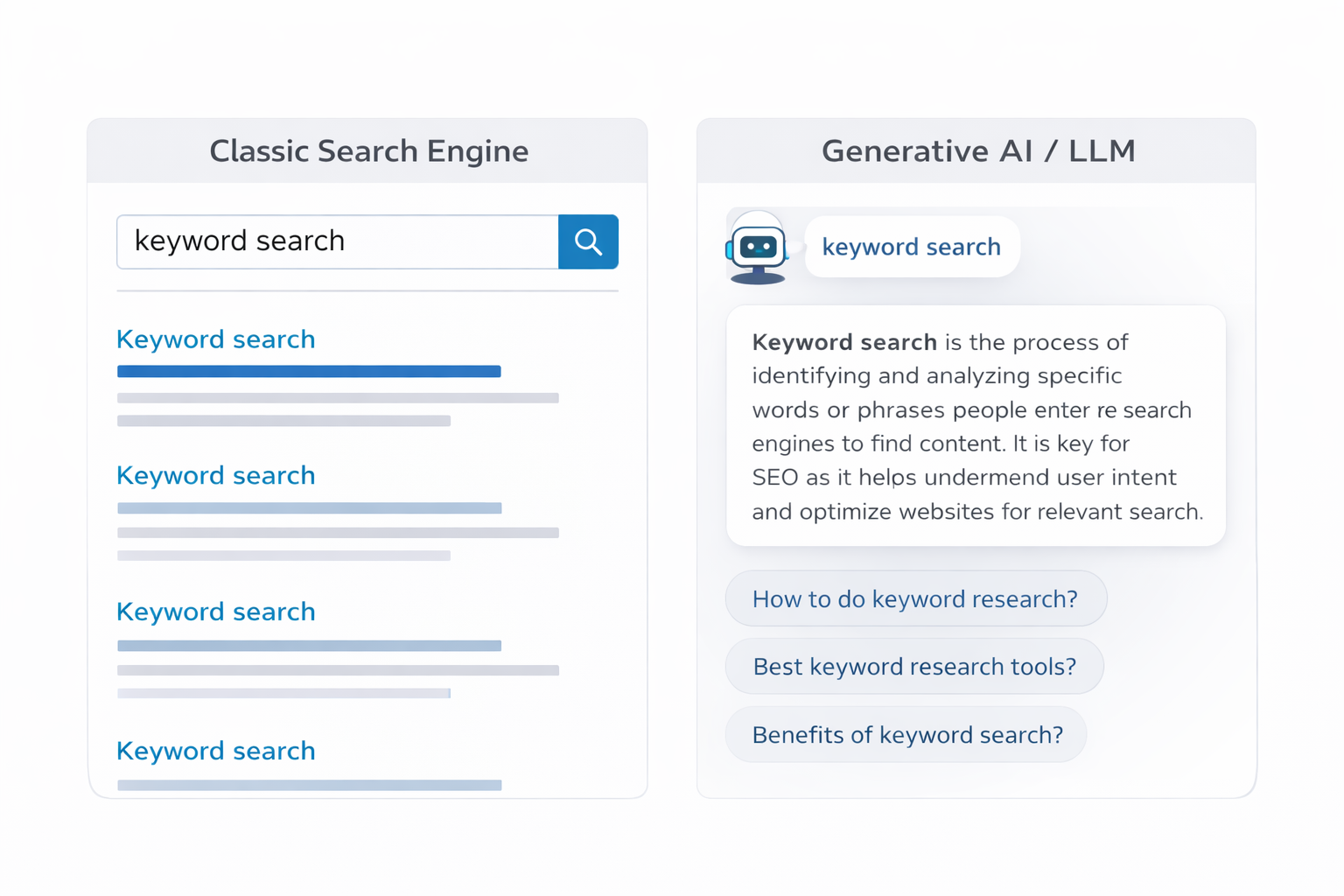The image size is (1344, 896).
Task: Open the second "Keyword search" result link
Action: [x=216, y=476]
